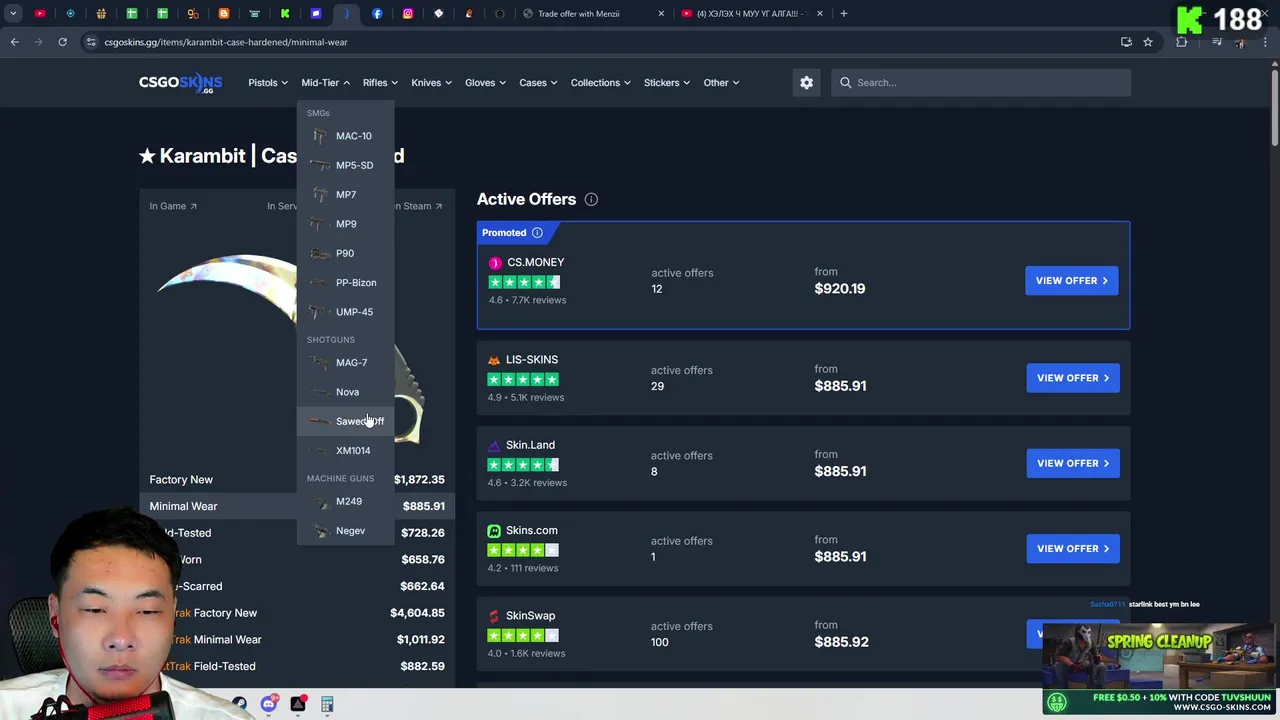Bookmark this page with star icon
The width and height of the screenshot is (1280, 720).
point(1148,42)
